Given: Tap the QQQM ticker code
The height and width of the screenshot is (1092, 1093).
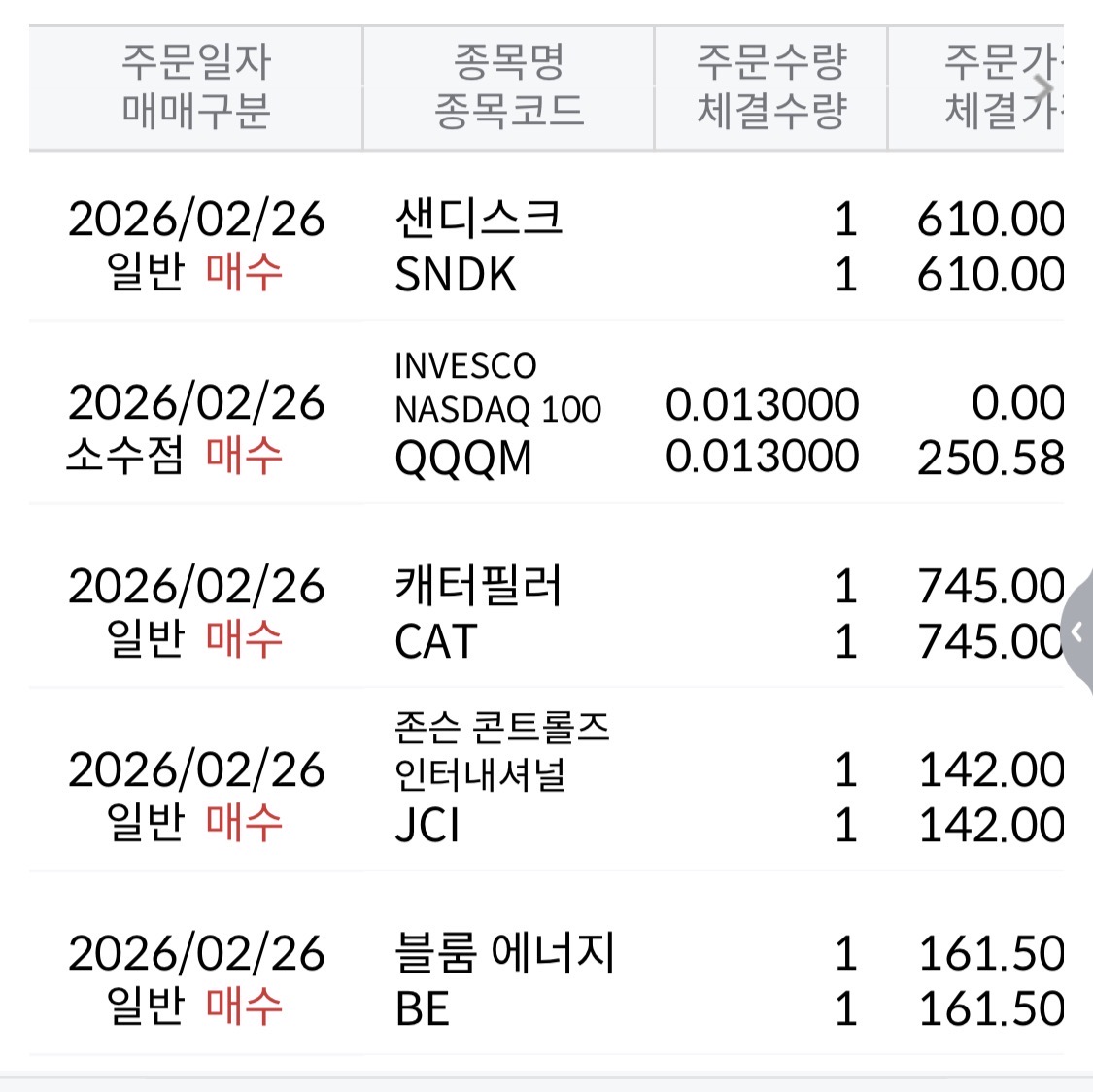Looking at the screenshot, I should pyautogui.click(x=463, y=458).
